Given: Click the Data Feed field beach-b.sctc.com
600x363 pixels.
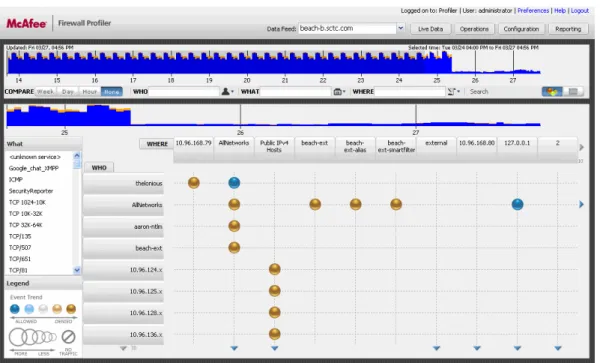Looking at the screenshot, I should click(x=347, y=28).
